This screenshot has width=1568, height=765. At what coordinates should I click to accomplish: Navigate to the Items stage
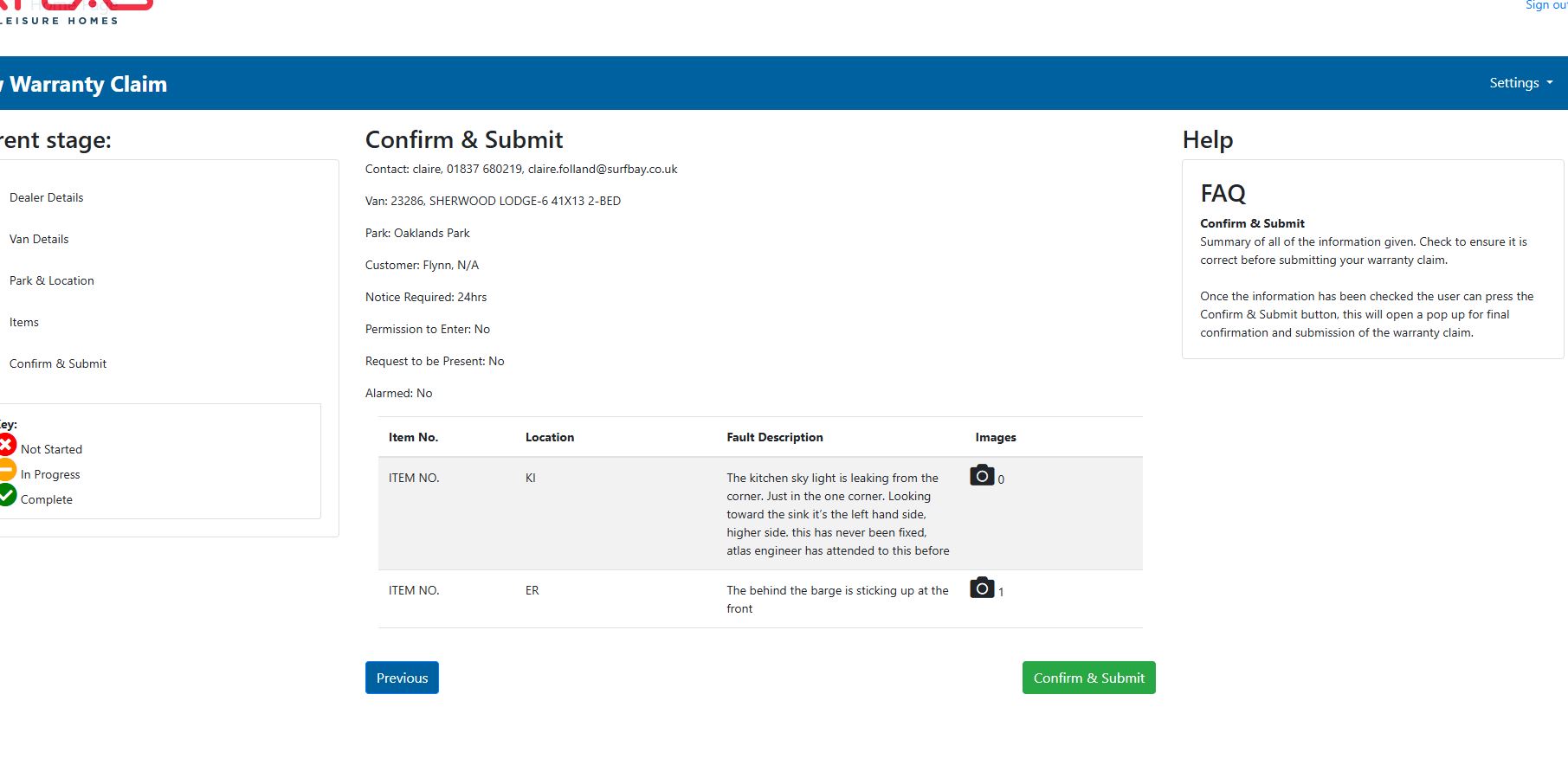coord(24,322)
